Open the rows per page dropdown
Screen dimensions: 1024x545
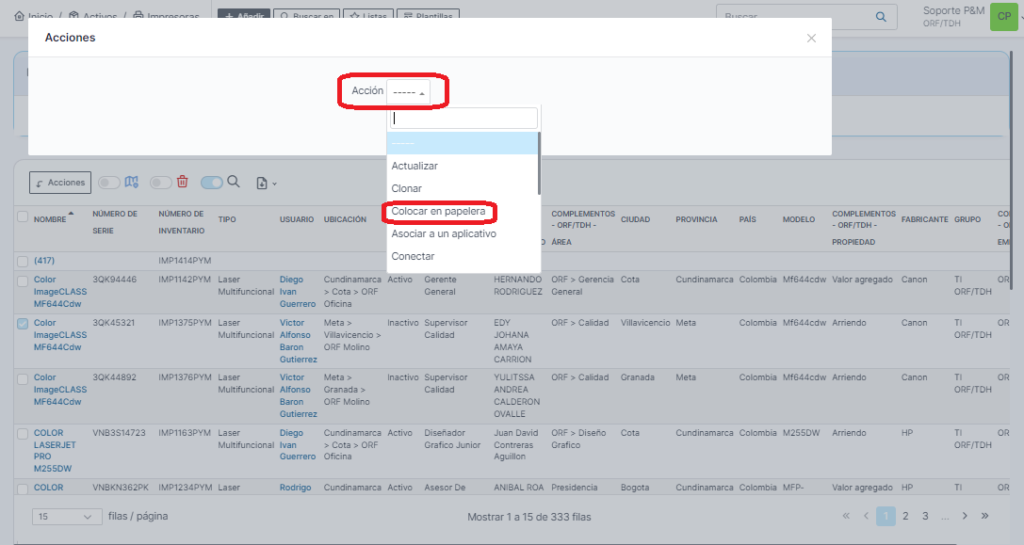click(x=67, y=516)
